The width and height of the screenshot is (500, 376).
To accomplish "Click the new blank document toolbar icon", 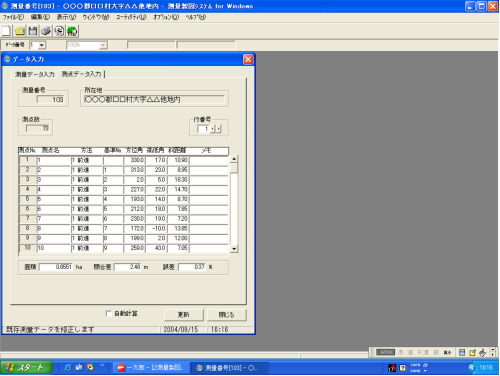I will click(6, 31).
